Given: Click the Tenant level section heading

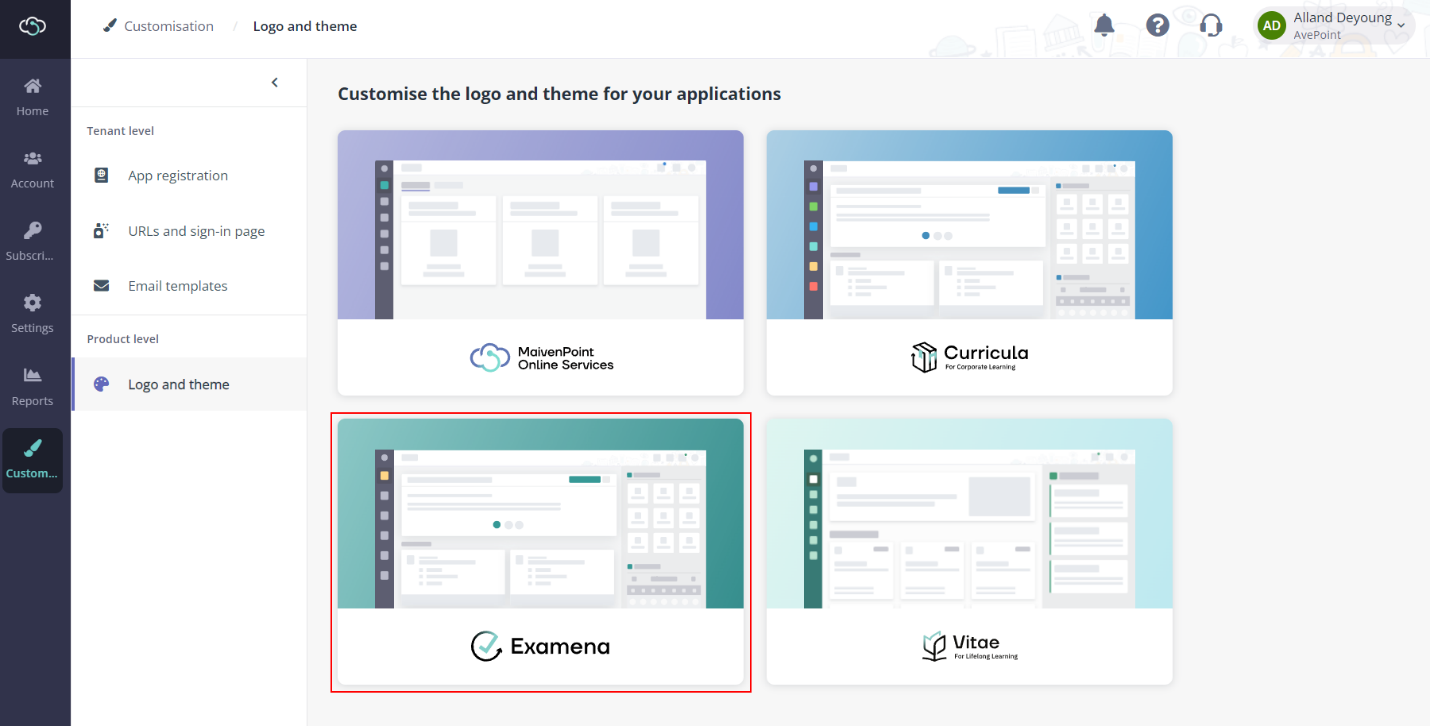Looking at the screenshot, I should coord(120,131).
